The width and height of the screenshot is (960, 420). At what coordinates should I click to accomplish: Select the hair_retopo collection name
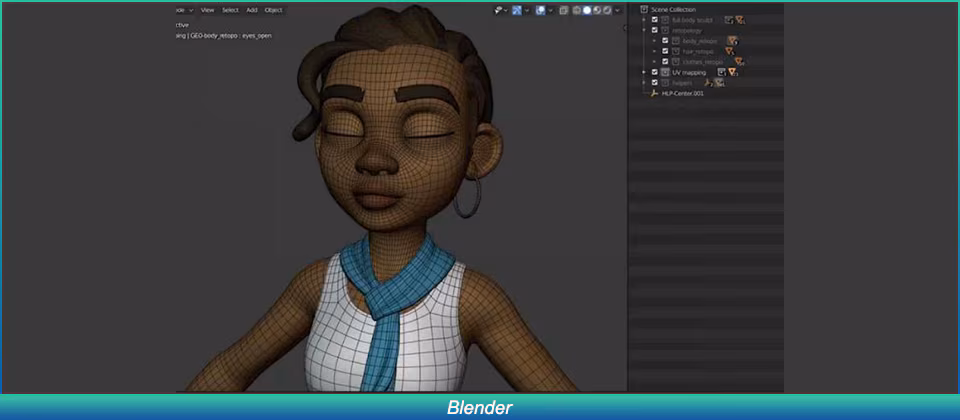point(698,51)
